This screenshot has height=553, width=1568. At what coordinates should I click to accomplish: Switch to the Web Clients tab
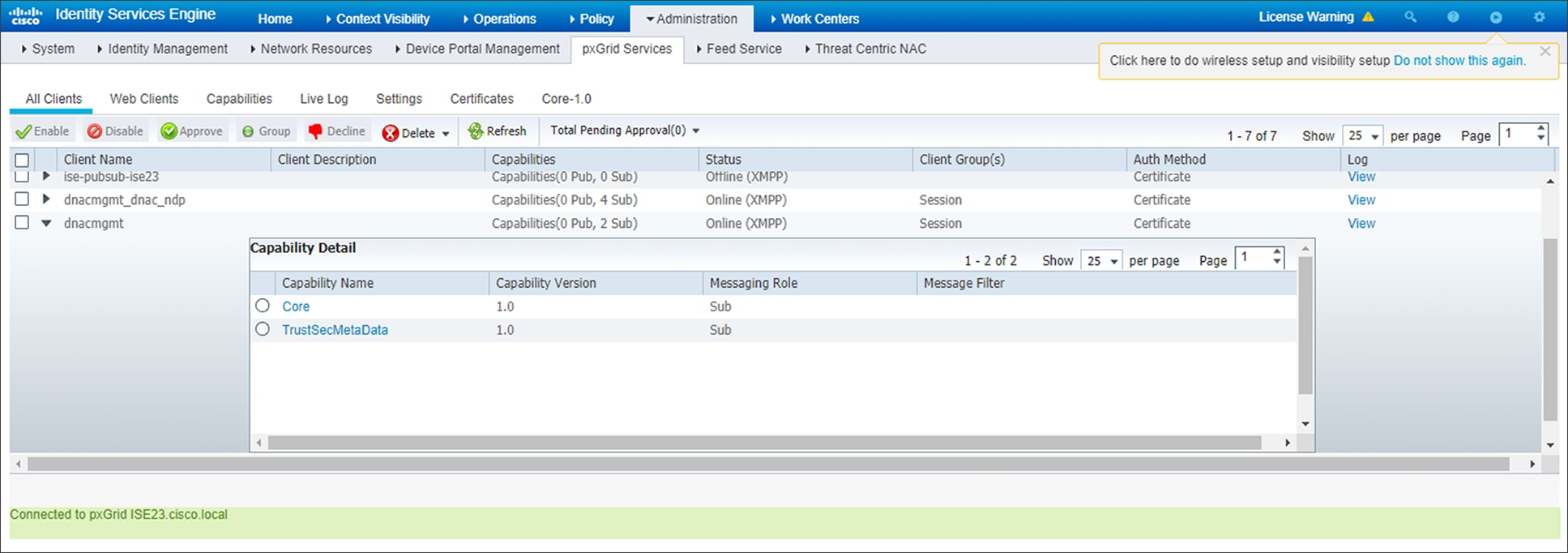[144, 99]
